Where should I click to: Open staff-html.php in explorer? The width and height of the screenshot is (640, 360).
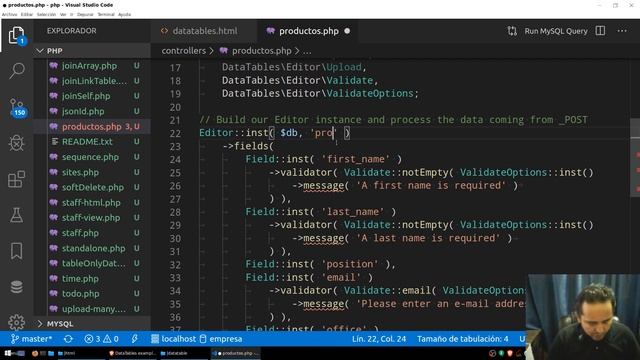coord(92,202)
